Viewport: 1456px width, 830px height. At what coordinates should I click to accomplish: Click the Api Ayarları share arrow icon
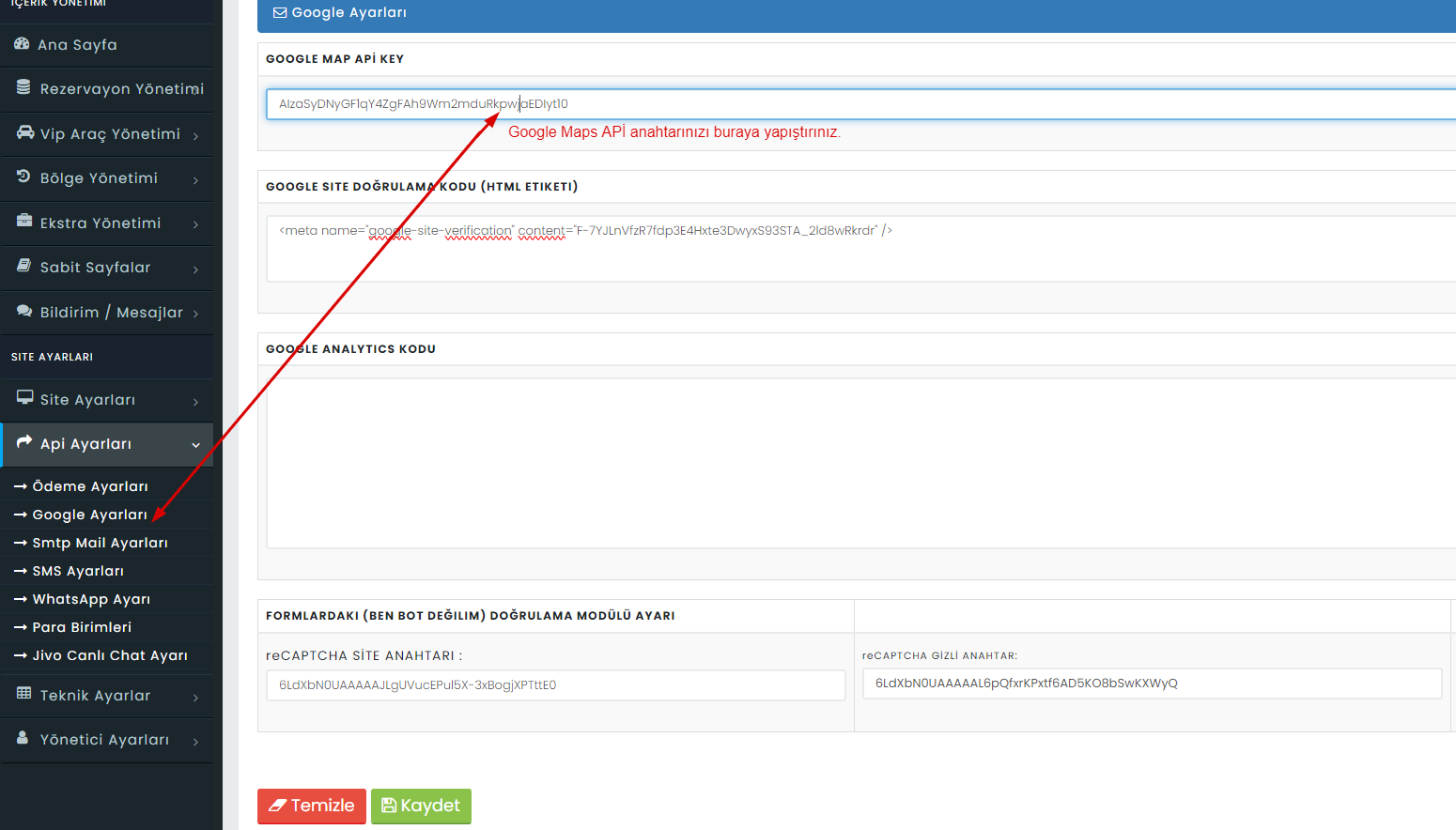(24, 442)
